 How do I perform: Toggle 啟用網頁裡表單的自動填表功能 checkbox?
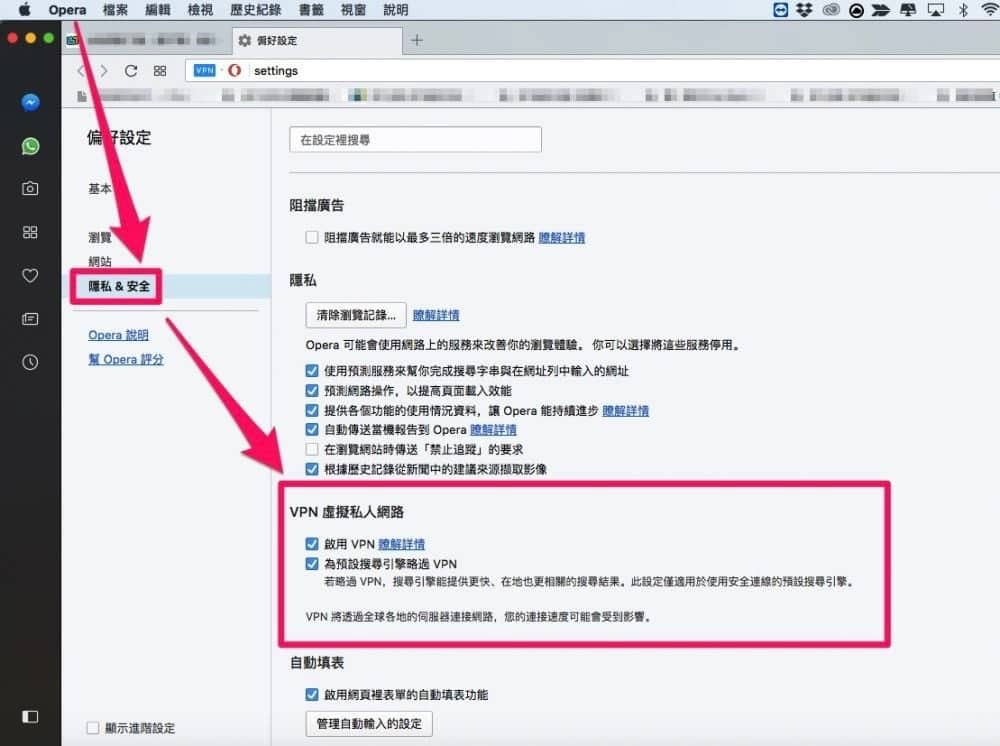pyautogui.click(x=312, y=694)
